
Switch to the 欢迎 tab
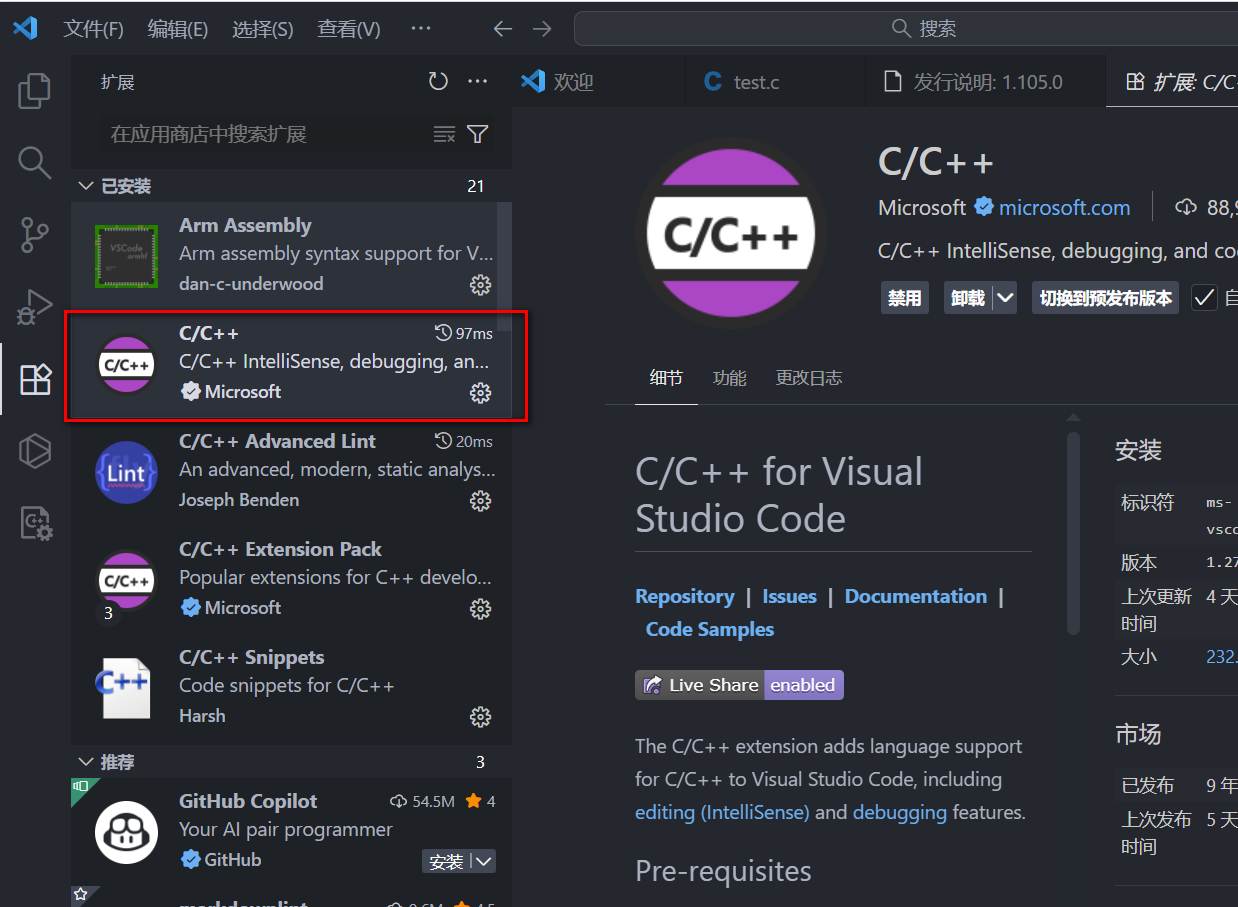599,82
